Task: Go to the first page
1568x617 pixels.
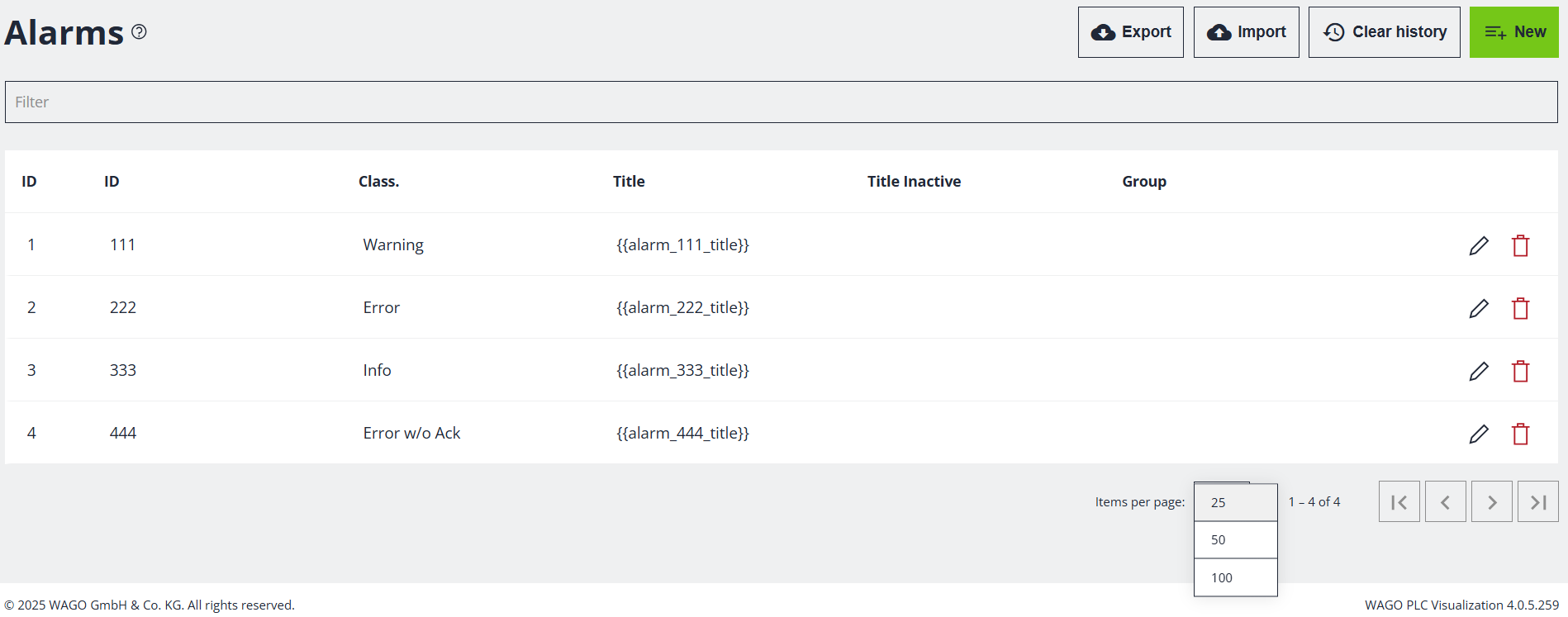Action: (1399, 502)
